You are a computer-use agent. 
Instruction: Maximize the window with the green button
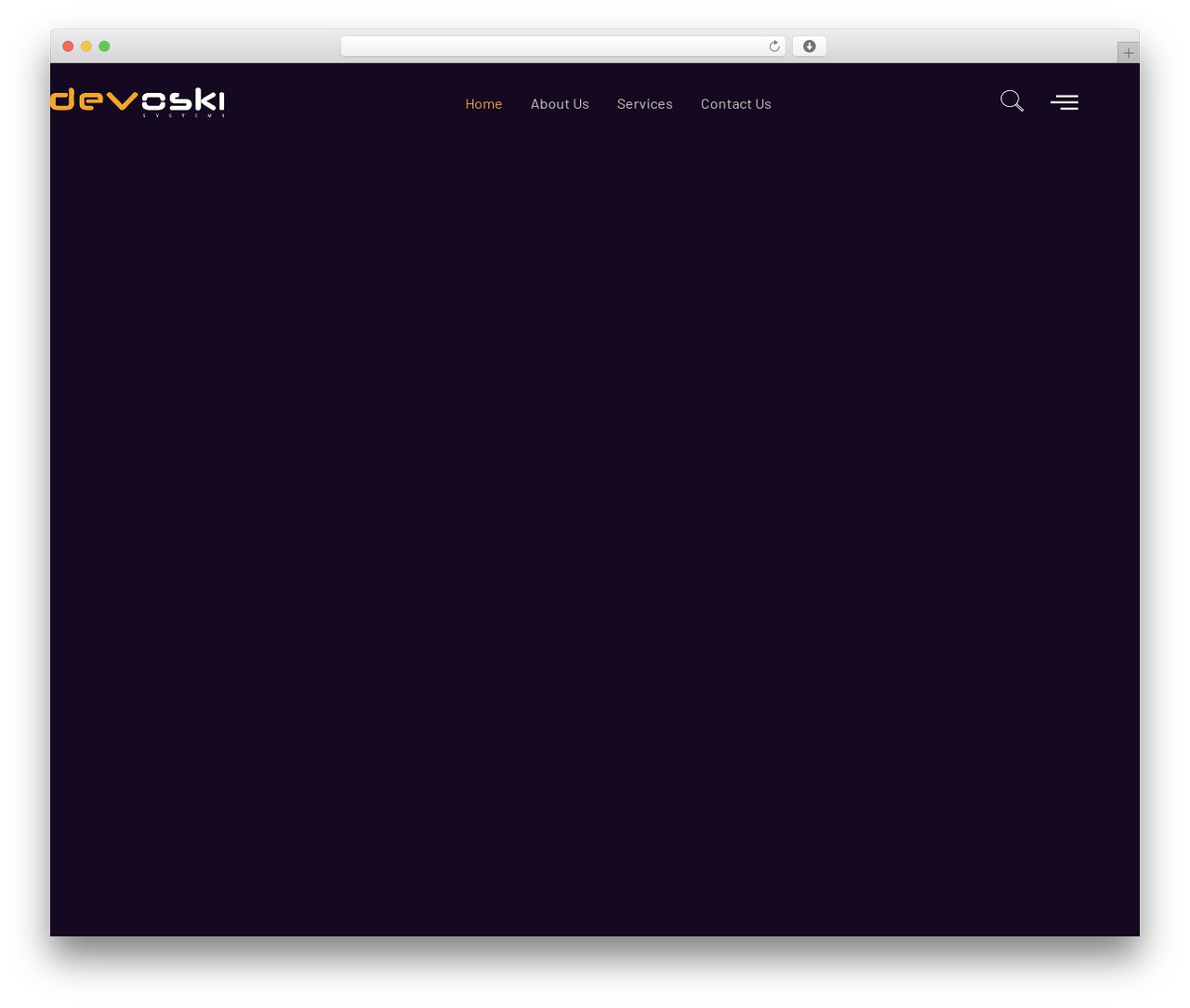click(x=104, y=46)
